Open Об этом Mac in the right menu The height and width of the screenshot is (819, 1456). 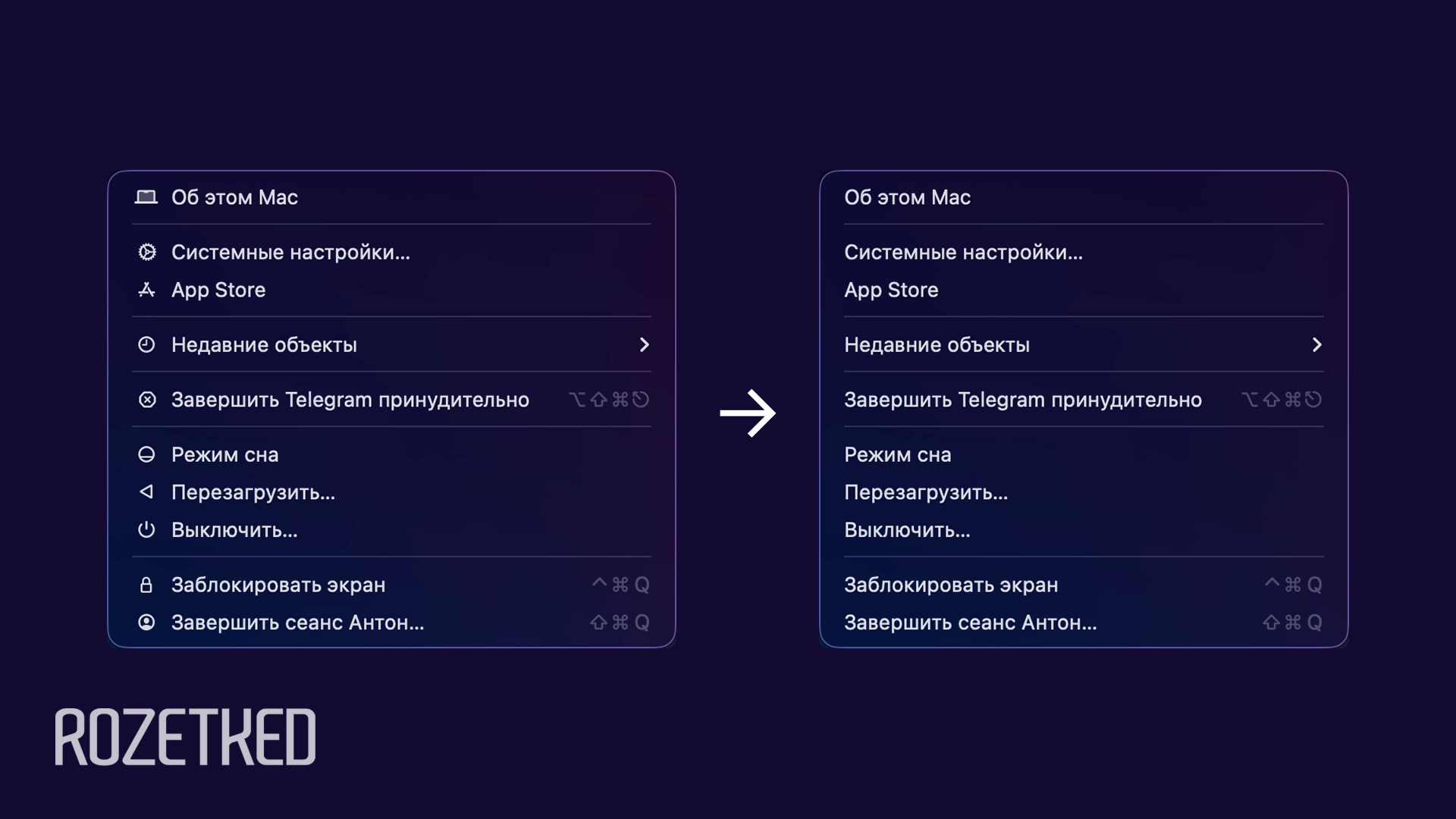click(x=908, y=197)
